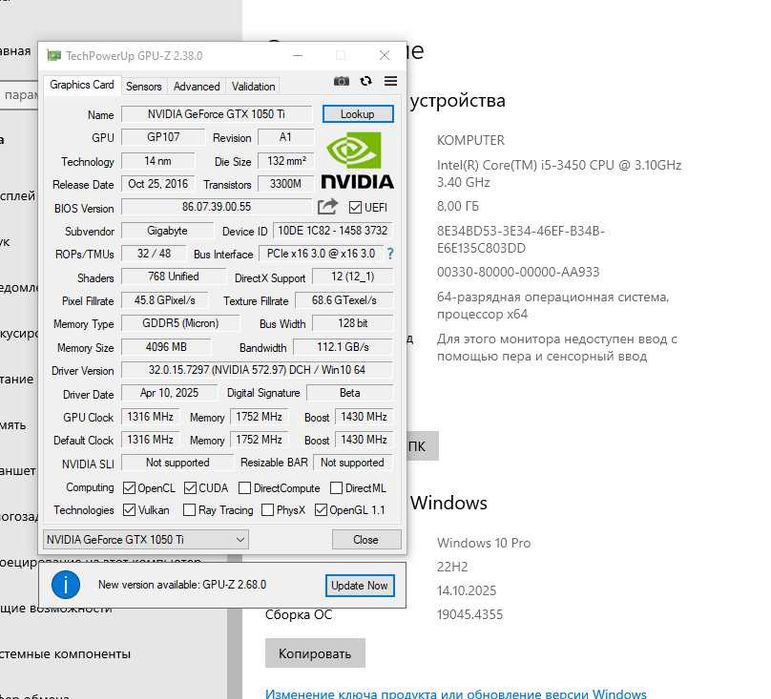
Task: Toggle the DirectML checkbox
Action: (336, 488)
